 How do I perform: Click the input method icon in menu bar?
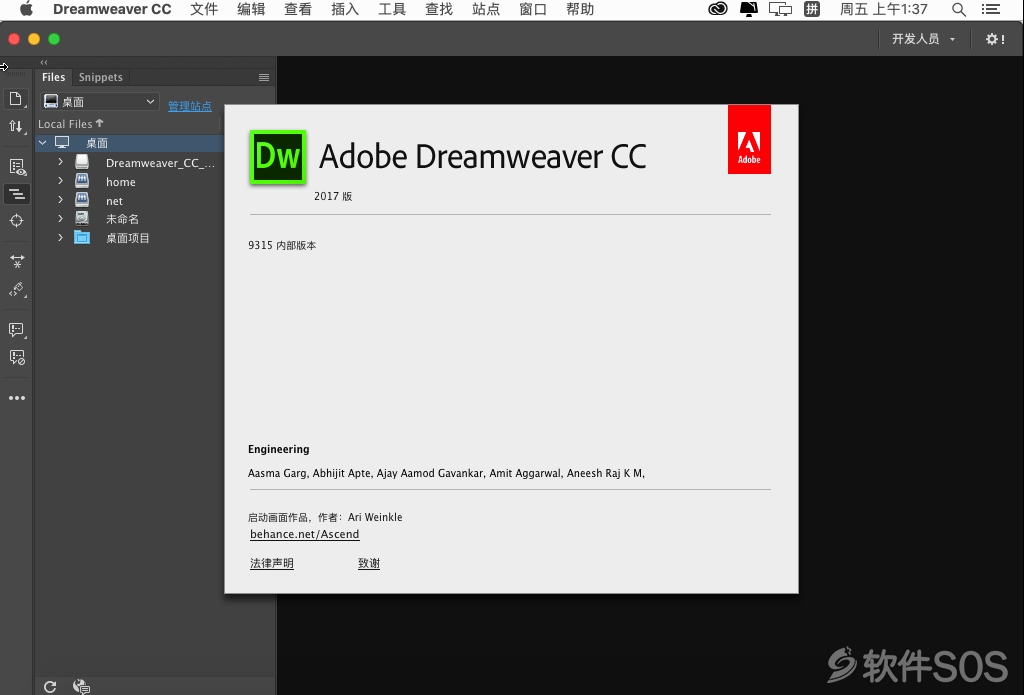(812, 9)
